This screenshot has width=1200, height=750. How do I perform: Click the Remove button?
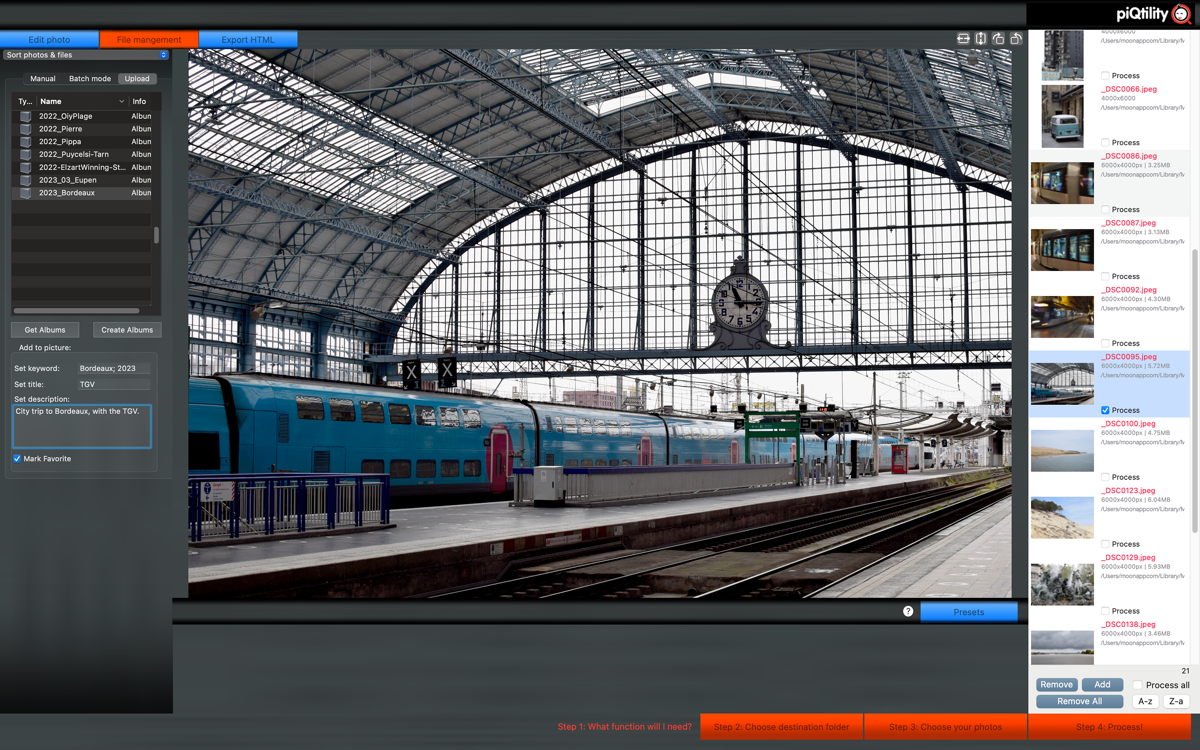(1056, 685)
